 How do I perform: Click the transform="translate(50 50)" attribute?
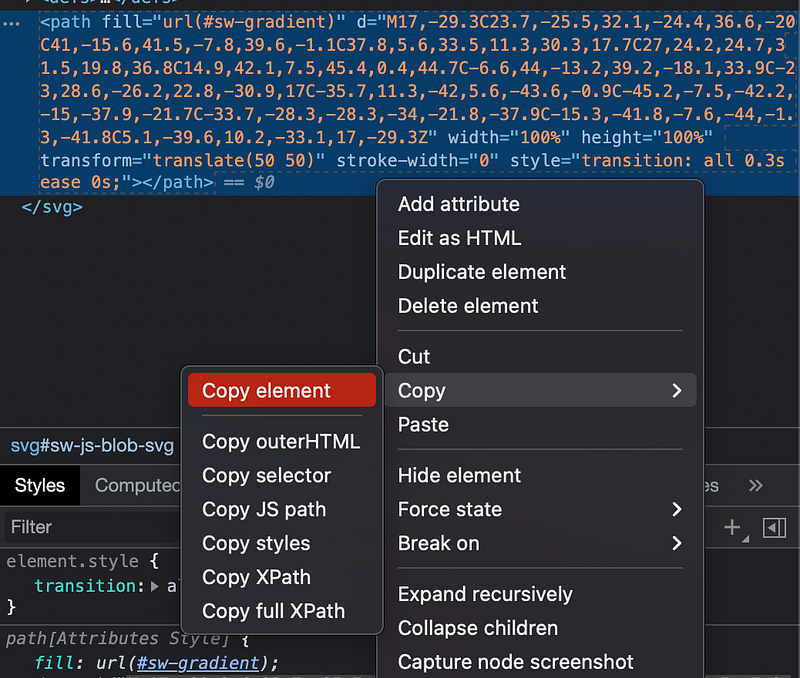(183, 161)
